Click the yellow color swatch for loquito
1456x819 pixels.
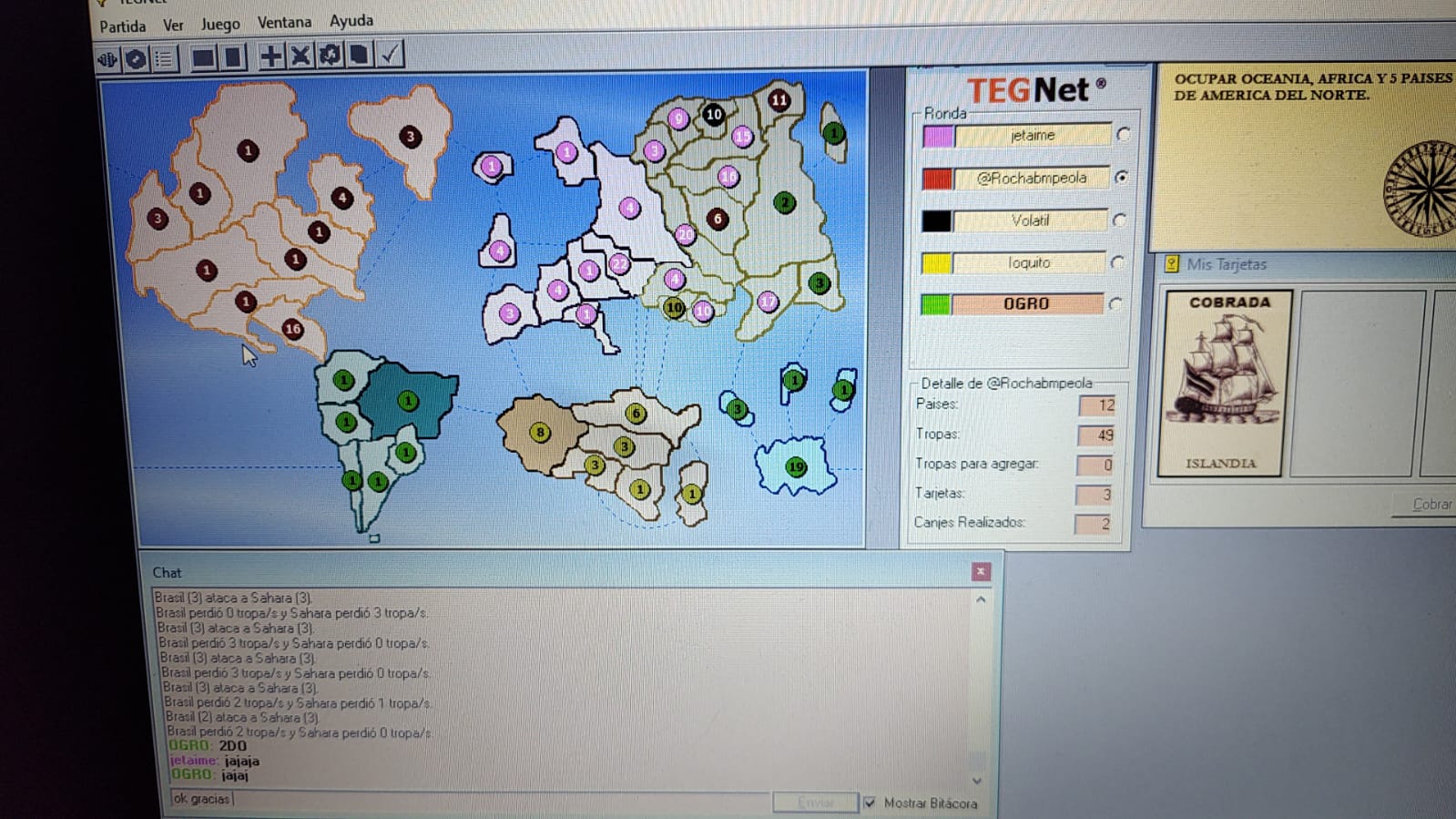(x=936, y=263)
